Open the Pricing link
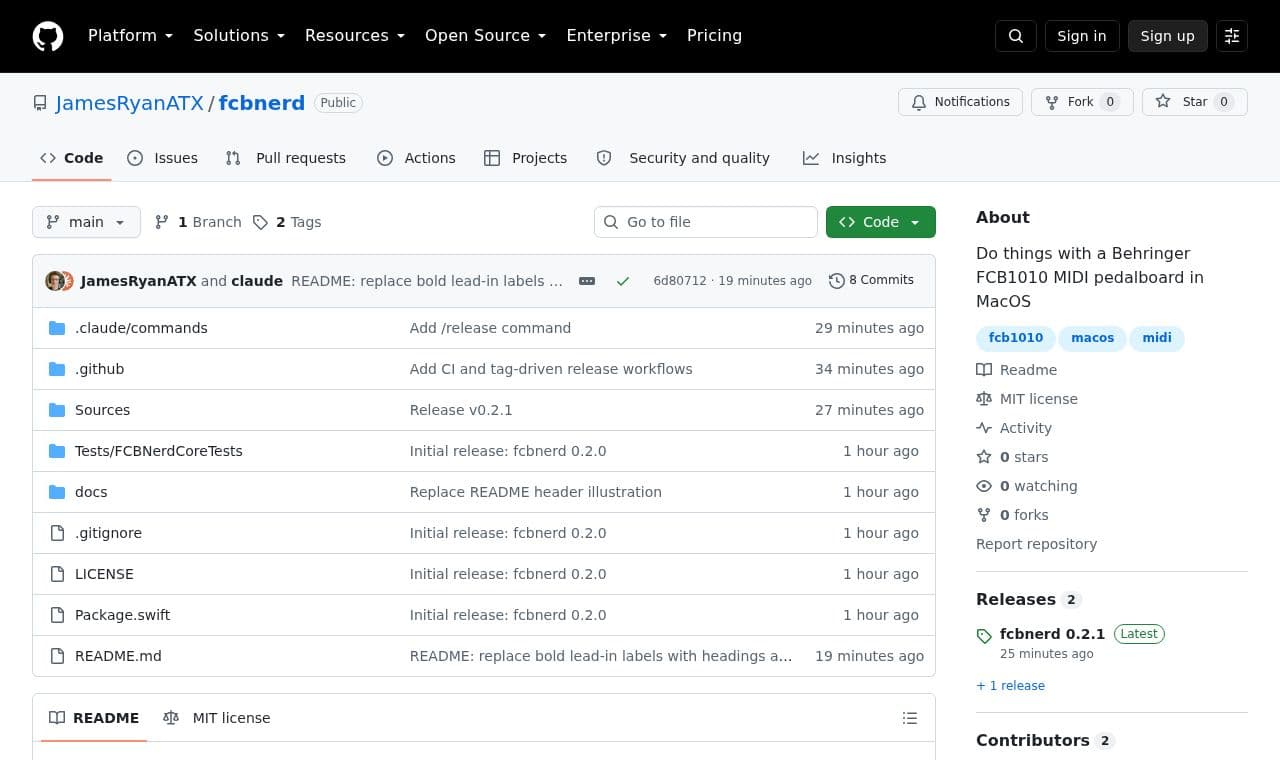1280x760 pixels. 714,36
